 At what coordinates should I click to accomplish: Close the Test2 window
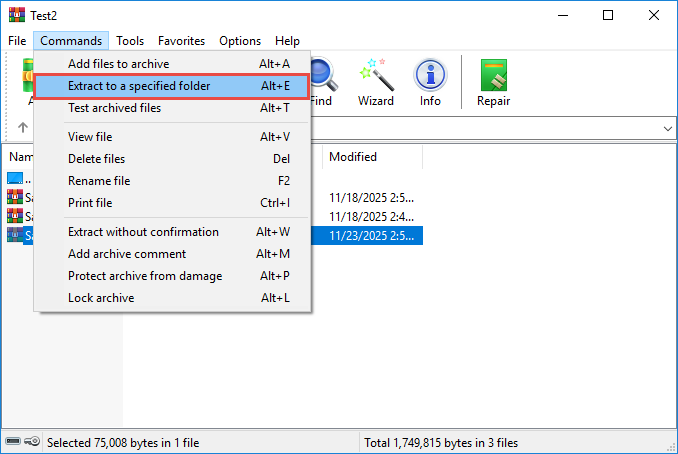pyautogui.click(x=654, y=15)
